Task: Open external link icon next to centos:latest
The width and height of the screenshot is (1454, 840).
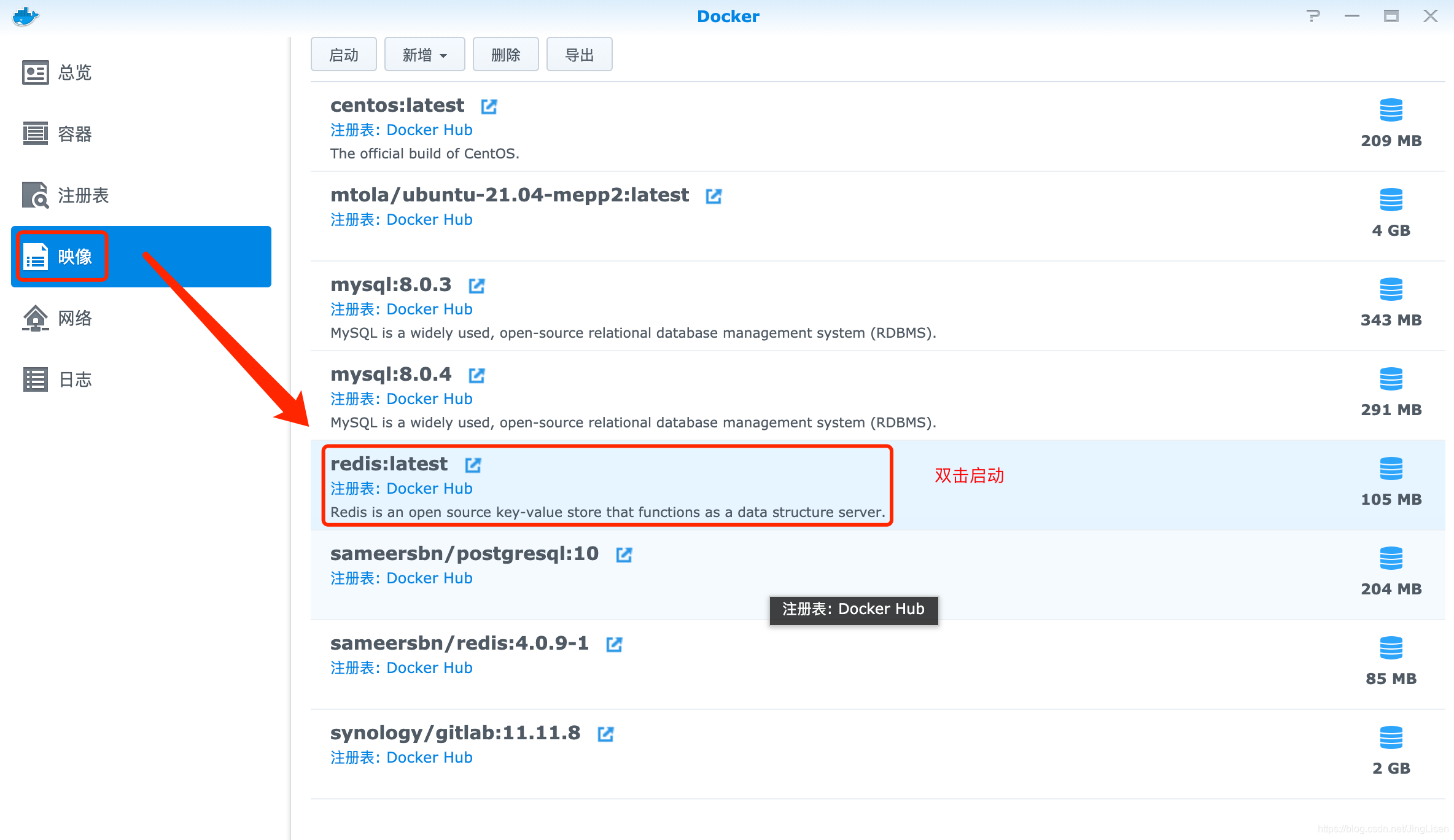Action: tap(489, 106)
